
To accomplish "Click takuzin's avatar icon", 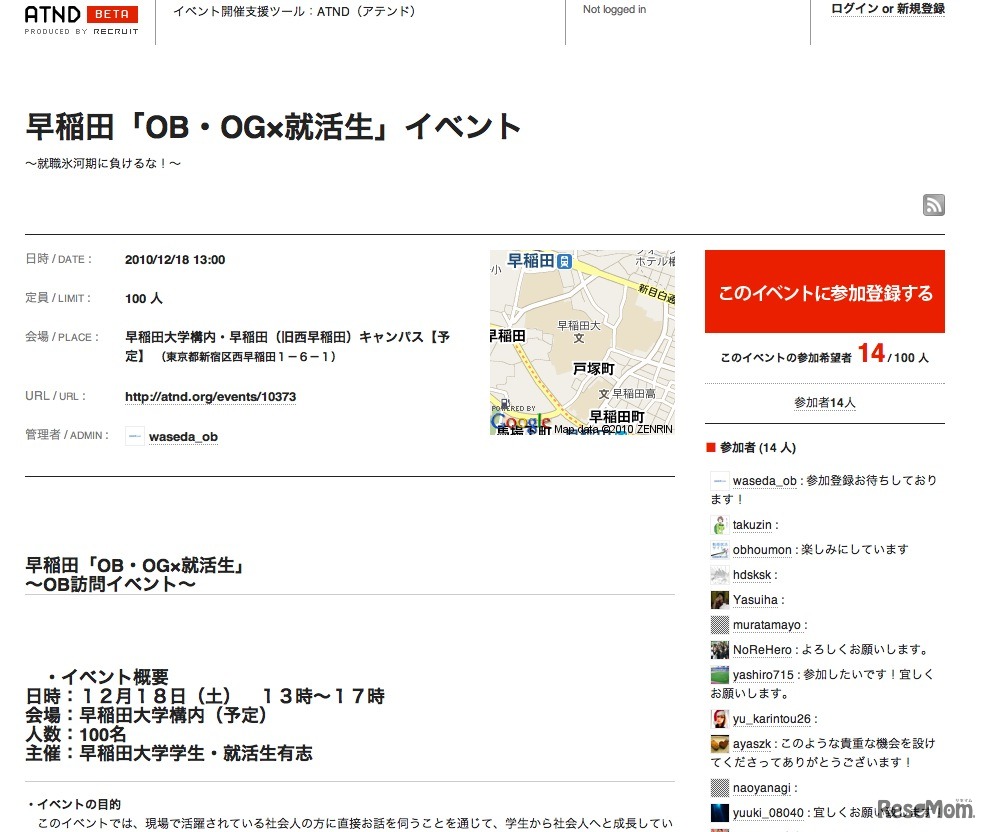I will (719, 524).
